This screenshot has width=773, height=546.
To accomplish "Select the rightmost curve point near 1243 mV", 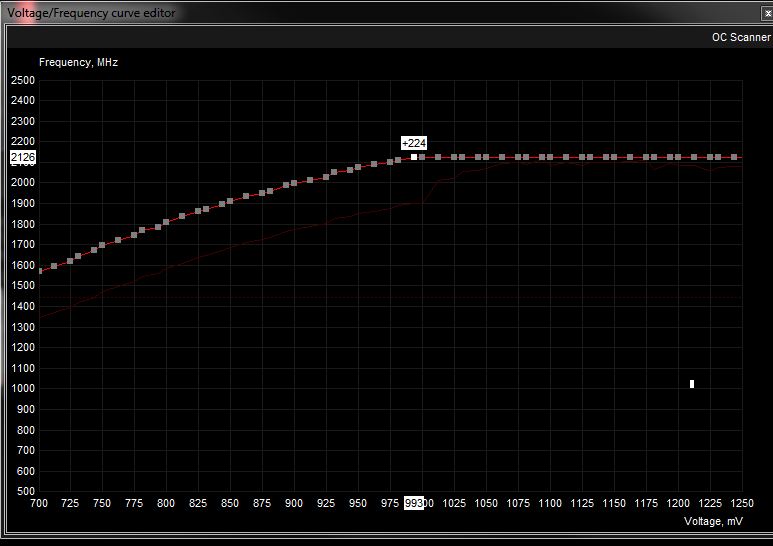I will [735, 157].
